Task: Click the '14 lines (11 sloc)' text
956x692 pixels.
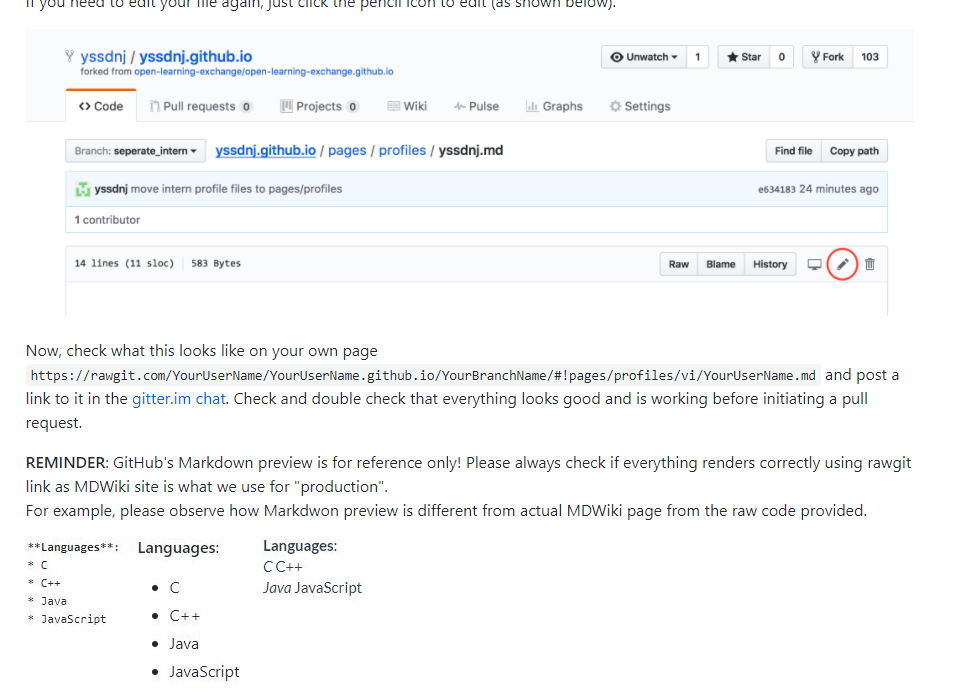Action: coord(124,263)
